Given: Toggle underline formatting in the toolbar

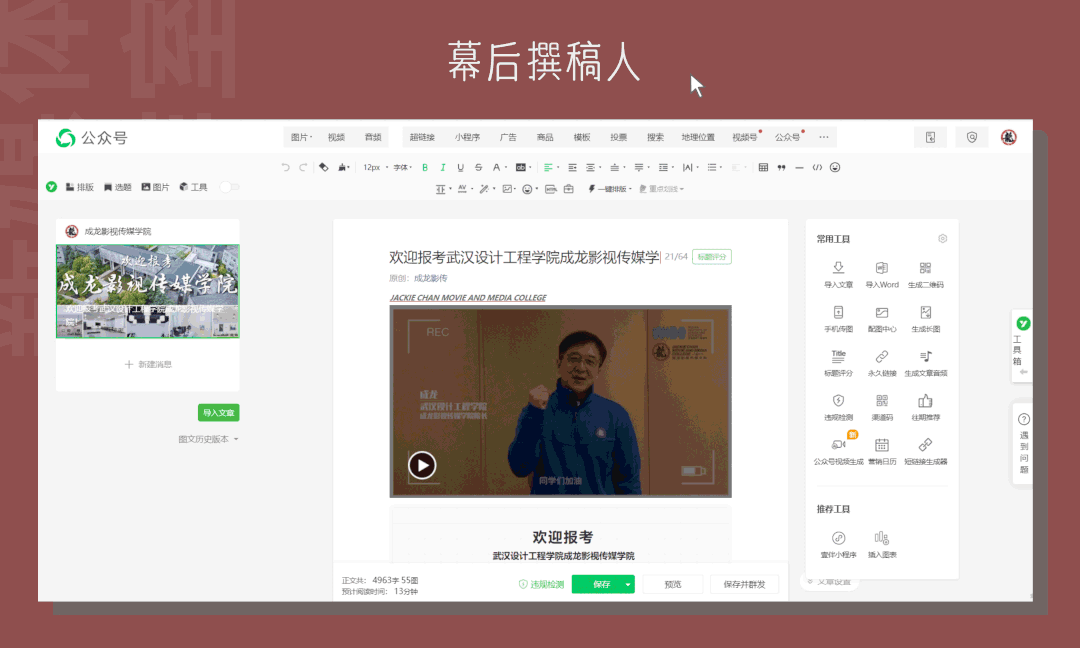Looking at the screenshot, I should [x=460, y=167].
